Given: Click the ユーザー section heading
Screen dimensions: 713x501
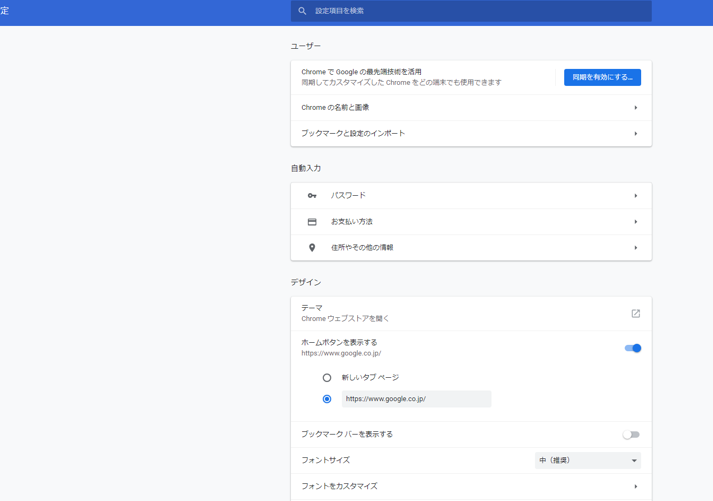Looking at the screenshot, I should 306,46.
